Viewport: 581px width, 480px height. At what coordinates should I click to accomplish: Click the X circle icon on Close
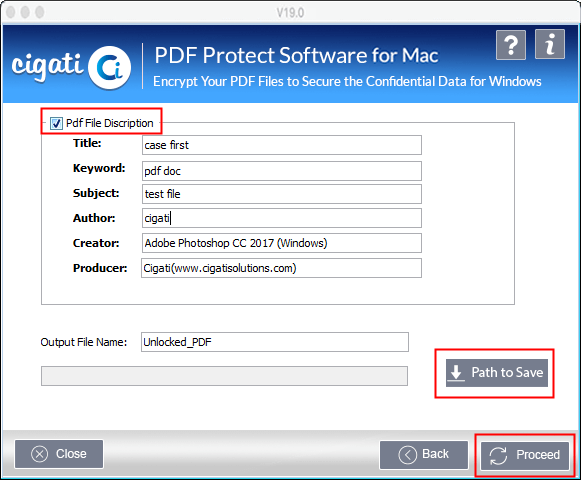[x=40, y=454]
